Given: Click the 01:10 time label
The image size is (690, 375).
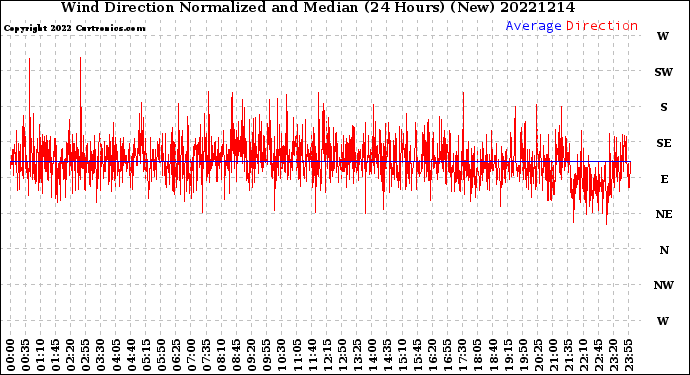Looking at the screenshot, I should pos(40,355).
